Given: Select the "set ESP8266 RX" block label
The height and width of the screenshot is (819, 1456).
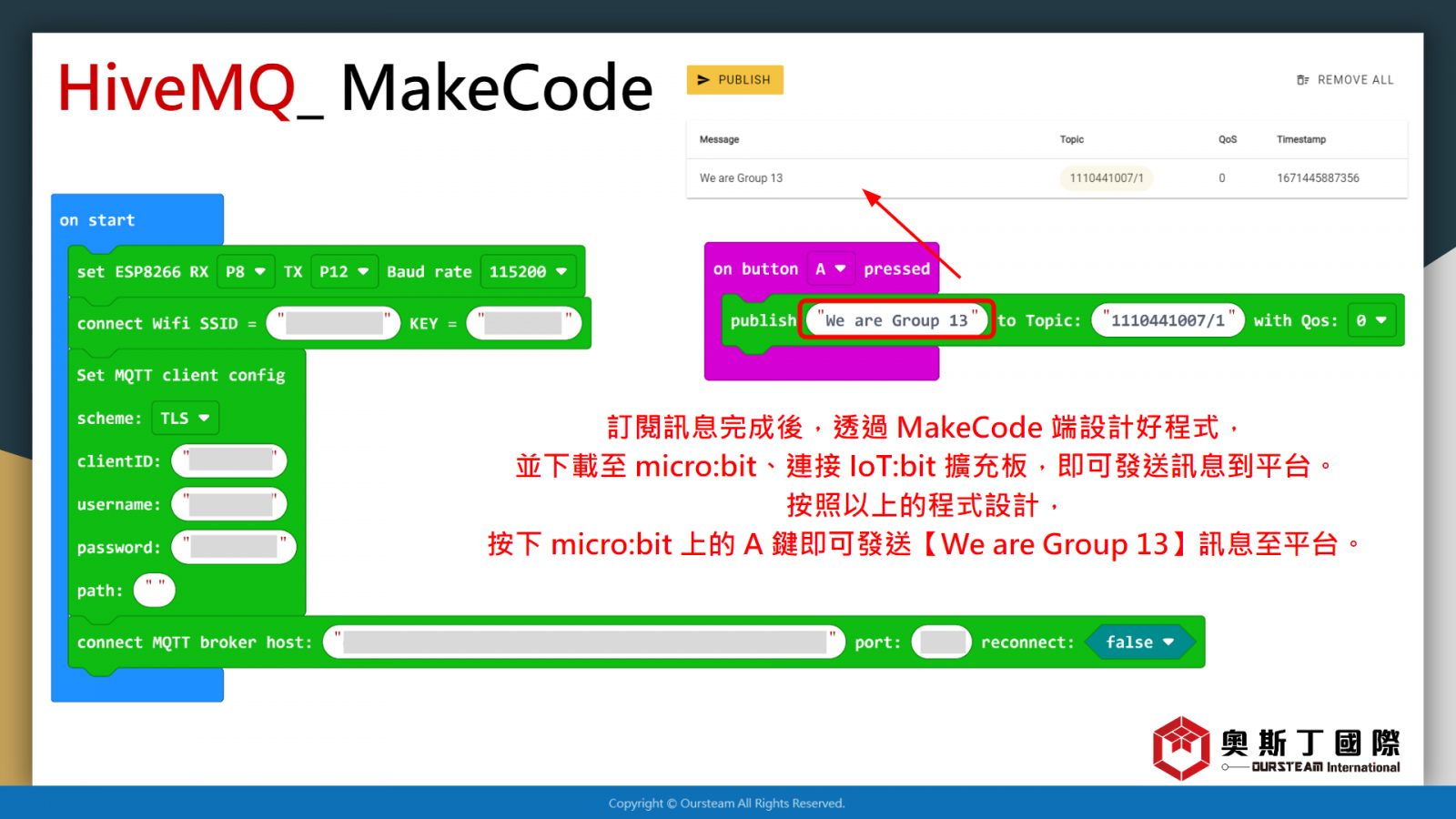Looking at the screenshot, I should click(143, 272).
